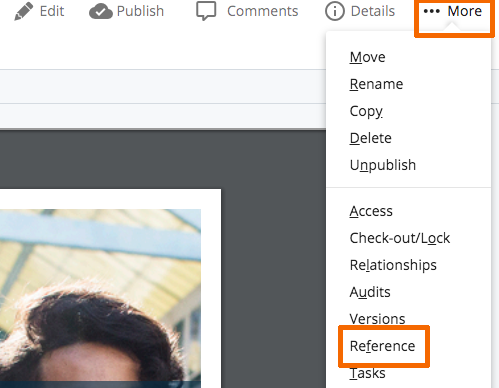Open the Edit toolbar action
Screen dimensions: 499x388
52,11
